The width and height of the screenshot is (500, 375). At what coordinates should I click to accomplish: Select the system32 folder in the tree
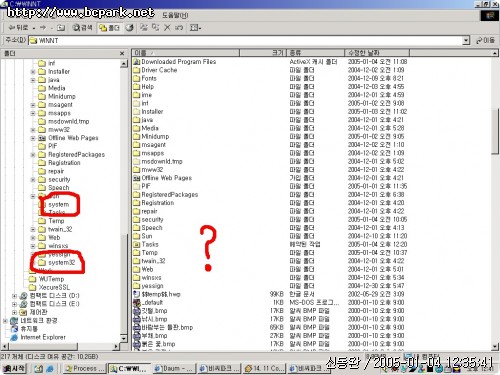pyautogui.click(x=61, y=263)
